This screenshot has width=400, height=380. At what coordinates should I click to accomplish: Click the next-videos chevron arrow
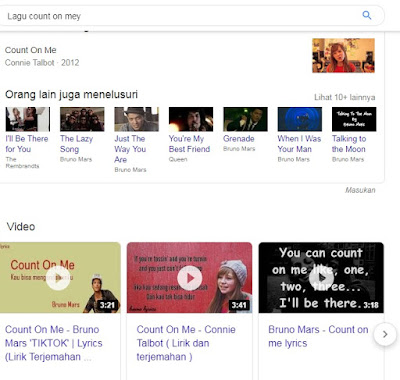pos(385,334)
